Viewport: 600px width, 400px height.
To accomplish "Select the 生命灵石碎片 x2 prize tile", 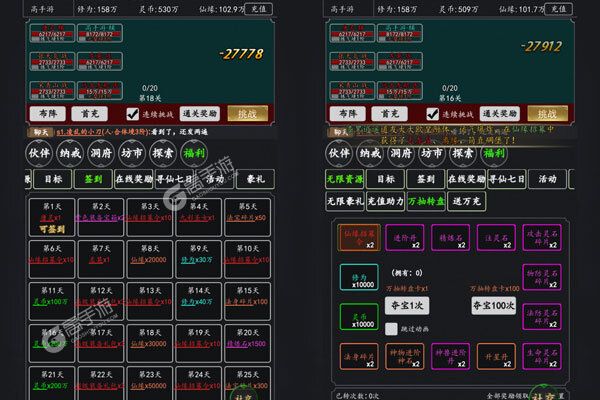I will coord(542,356).
